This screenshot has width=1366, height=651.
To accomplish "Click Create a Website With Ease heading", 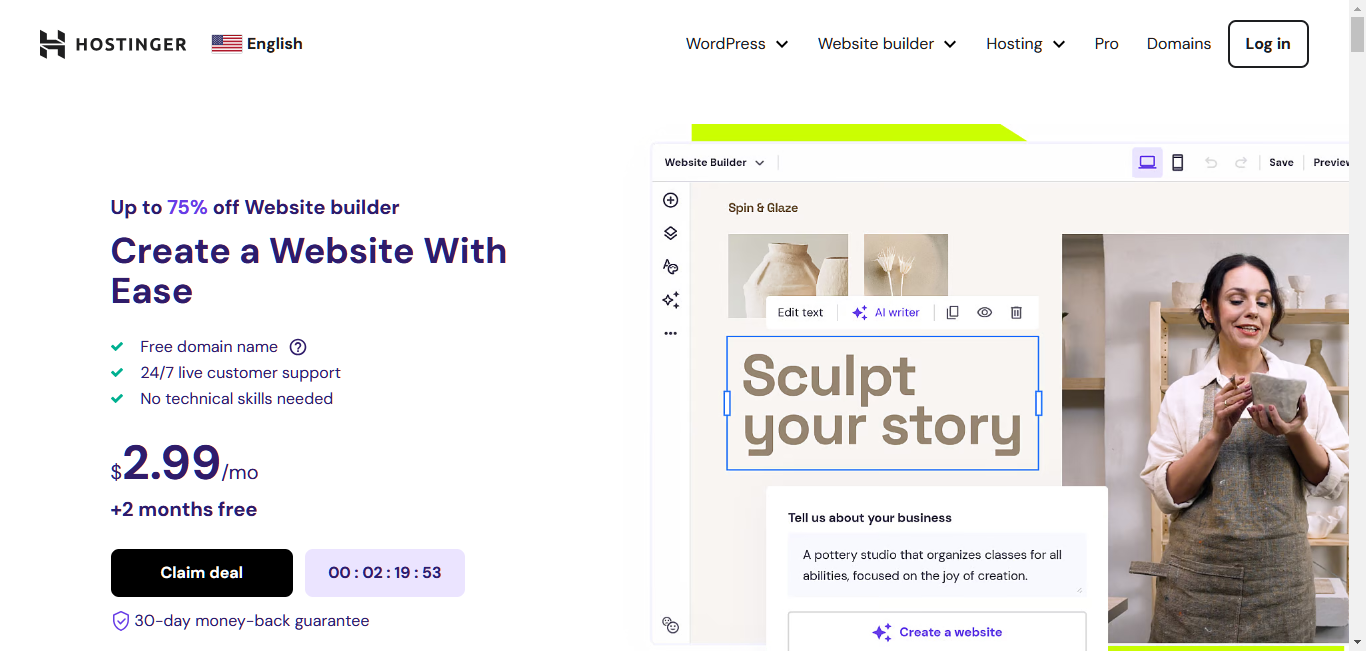I will pyautogui.click(x=309, y=271).
